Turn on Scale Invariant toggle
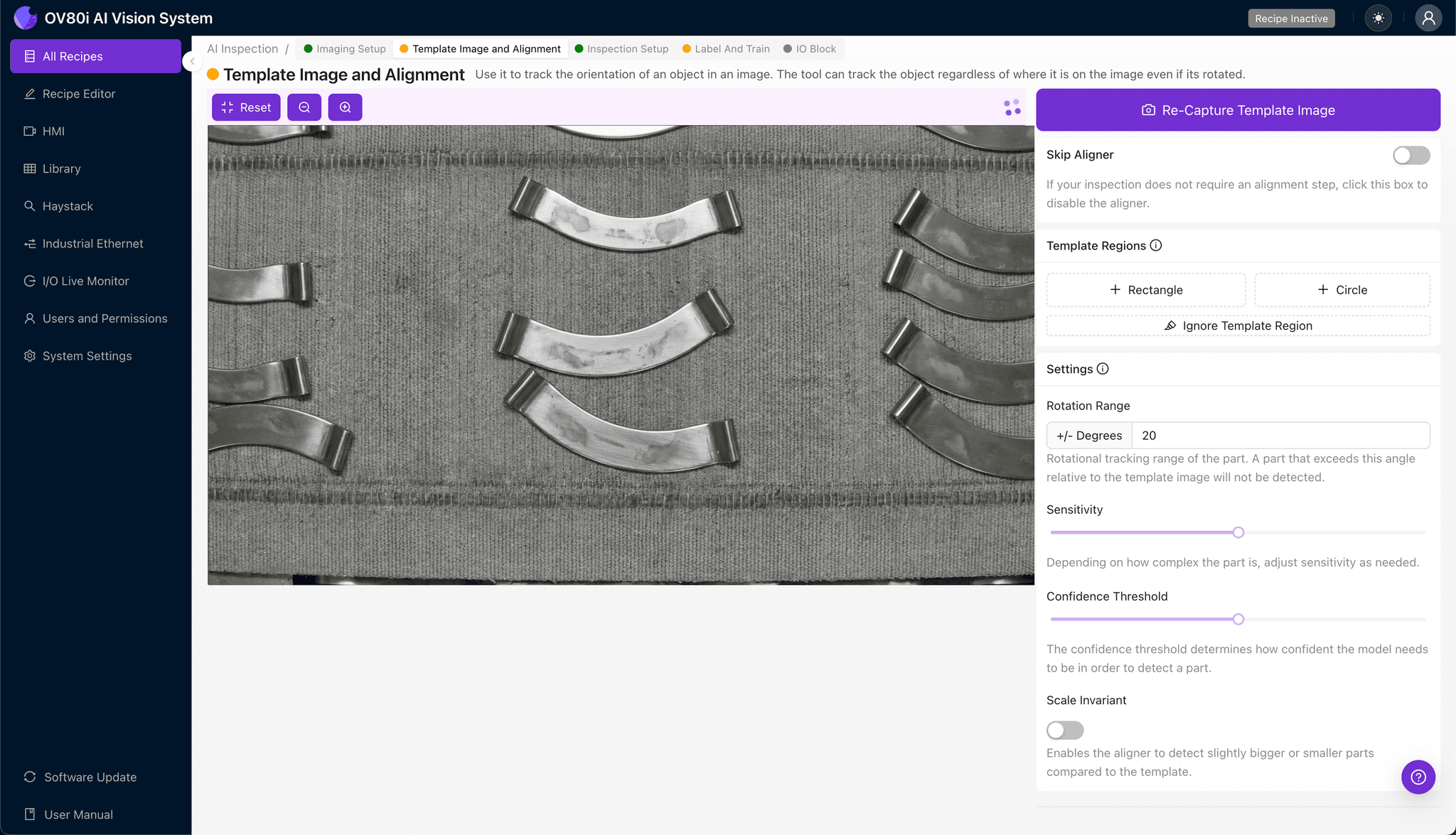Image resolution: width=1456 pixels, height=835 pixels. pyautogui.click(x=1064, y=730)
